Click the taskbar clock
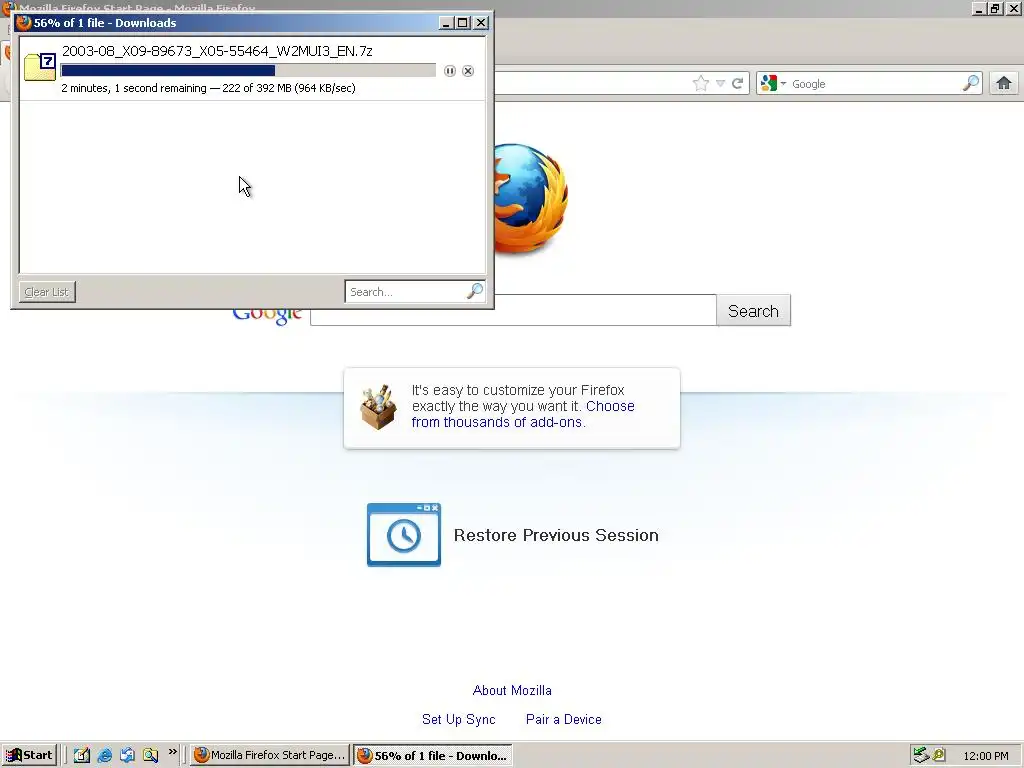Screen dimensions: 1024x768 click(x=985, y=756)
